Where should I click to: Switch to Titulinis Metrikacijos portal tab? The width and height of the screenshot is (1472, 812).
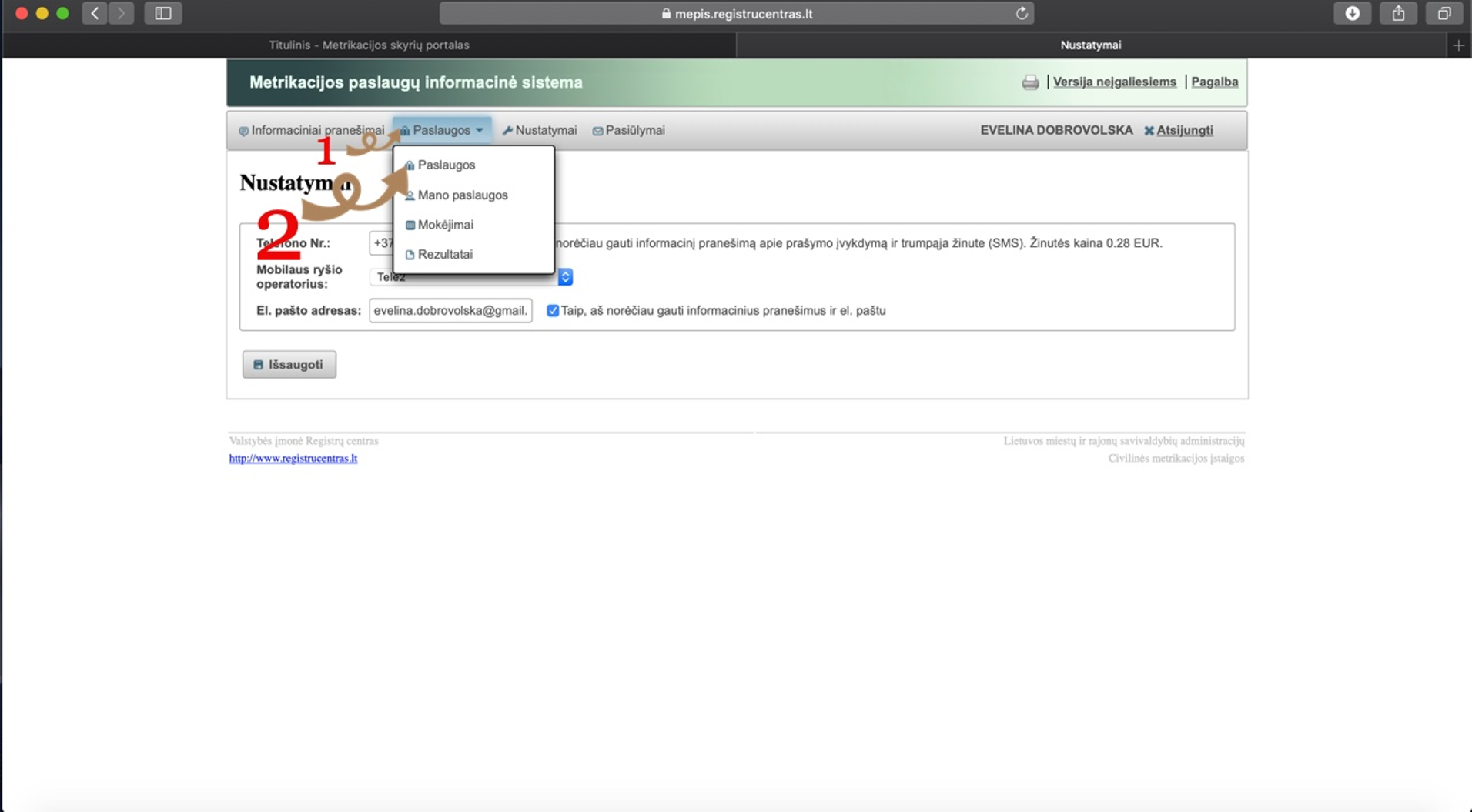click(369, 45)
